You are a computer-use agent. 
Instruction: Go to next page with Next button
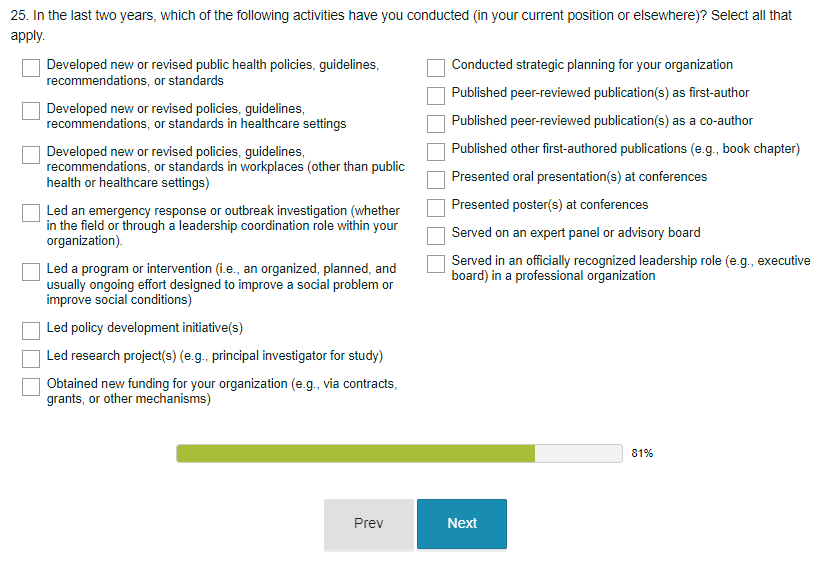point(462,524)
